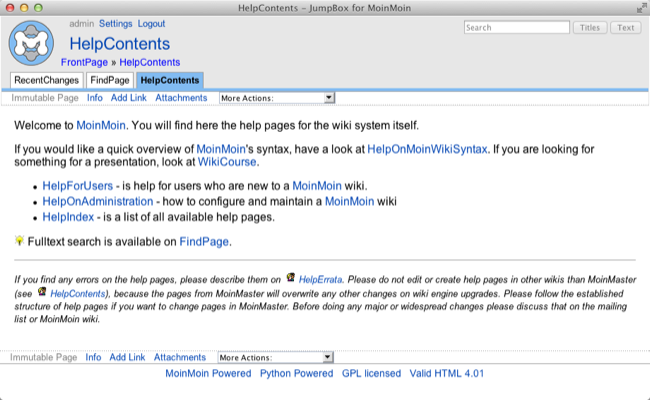This screenshot has width=650, height=400.
Task: Click top Immutable Page text
Action: (45, 98)
